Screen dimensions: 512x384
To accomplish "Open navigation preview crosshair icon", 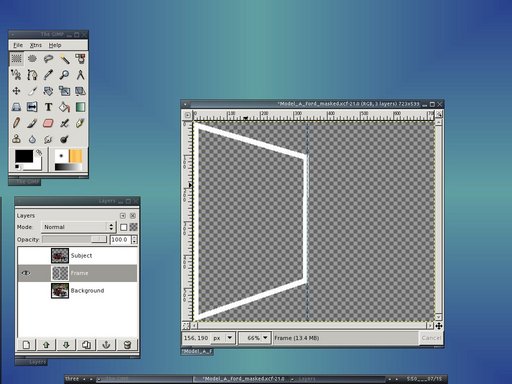I will 439,326.
